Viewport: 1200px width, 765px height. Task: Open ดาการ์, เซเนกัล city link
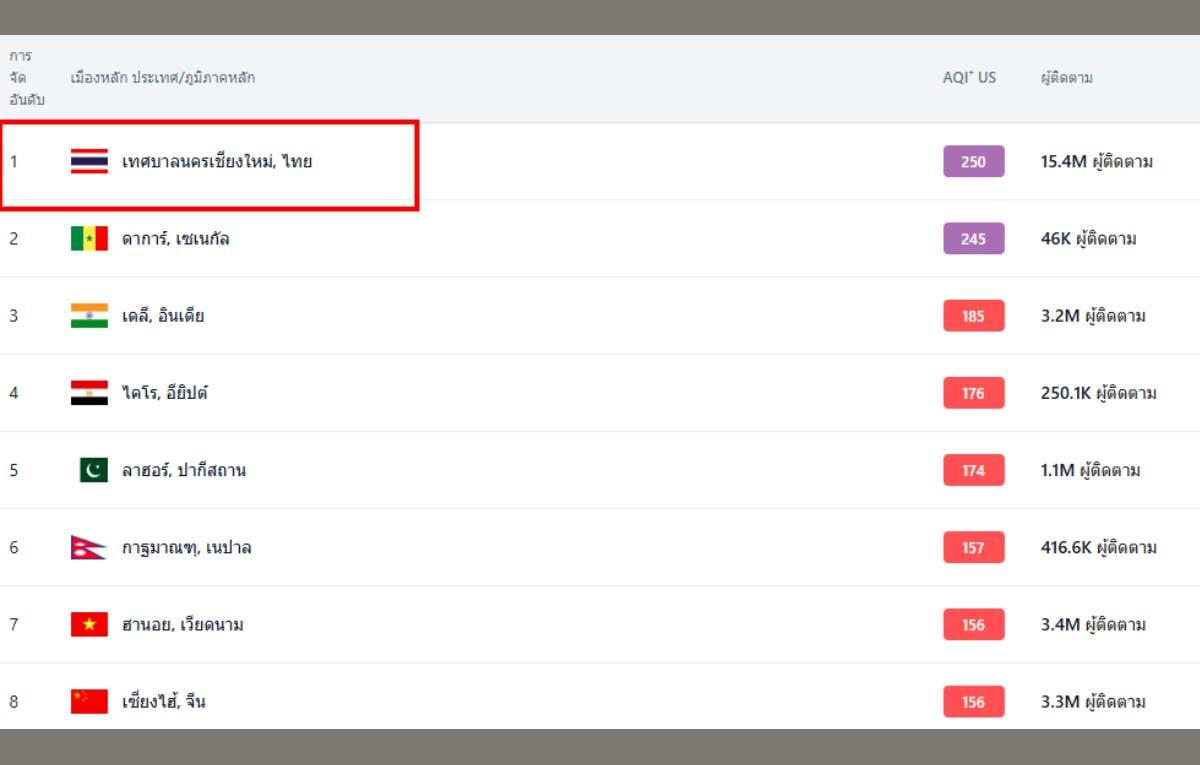176,239
